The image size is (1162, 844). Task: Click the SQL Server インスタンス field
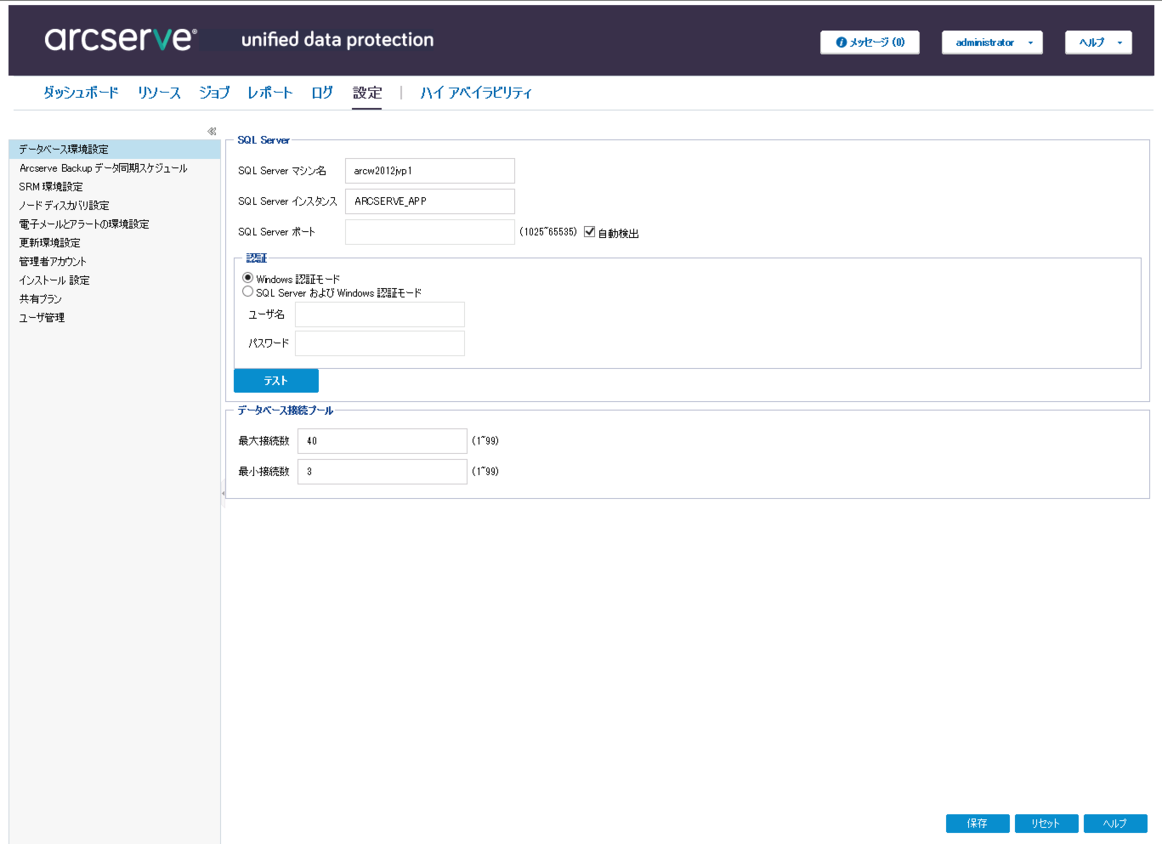pos(430,201)
